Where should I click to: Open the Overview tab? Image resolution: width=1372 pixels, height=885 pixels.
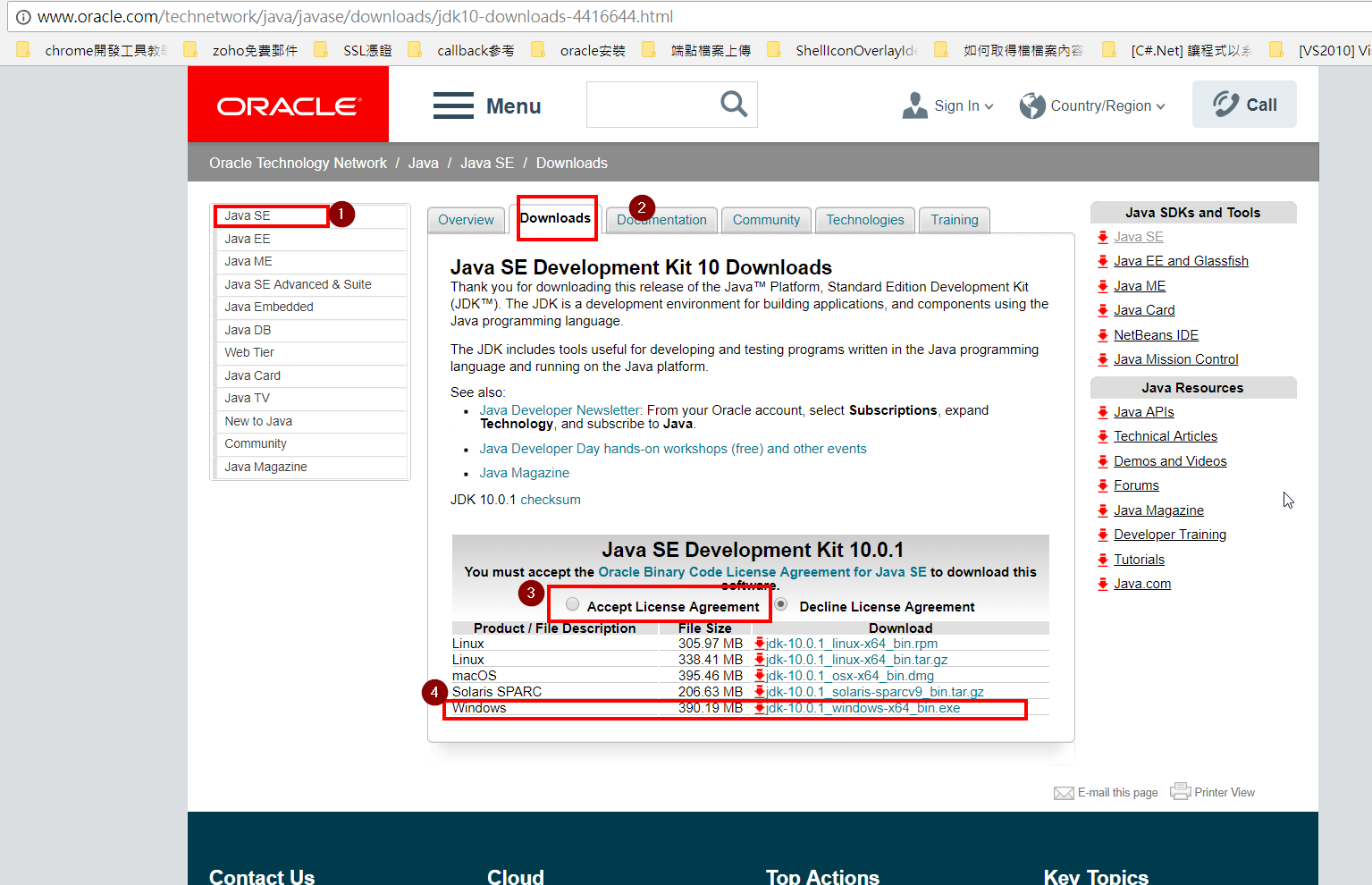coord(466,220)
